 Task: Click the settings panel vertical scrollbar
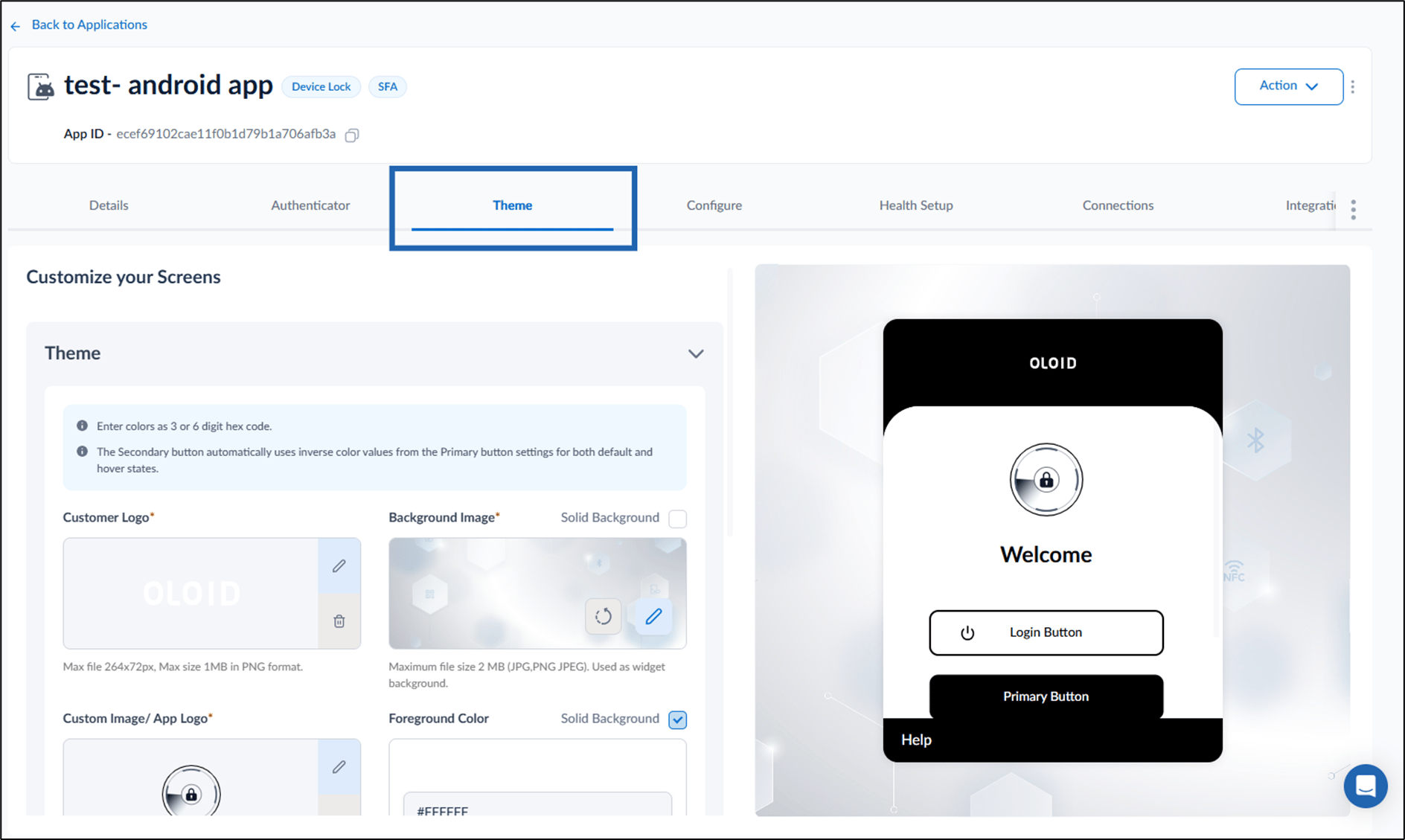[x=730, y=402]
